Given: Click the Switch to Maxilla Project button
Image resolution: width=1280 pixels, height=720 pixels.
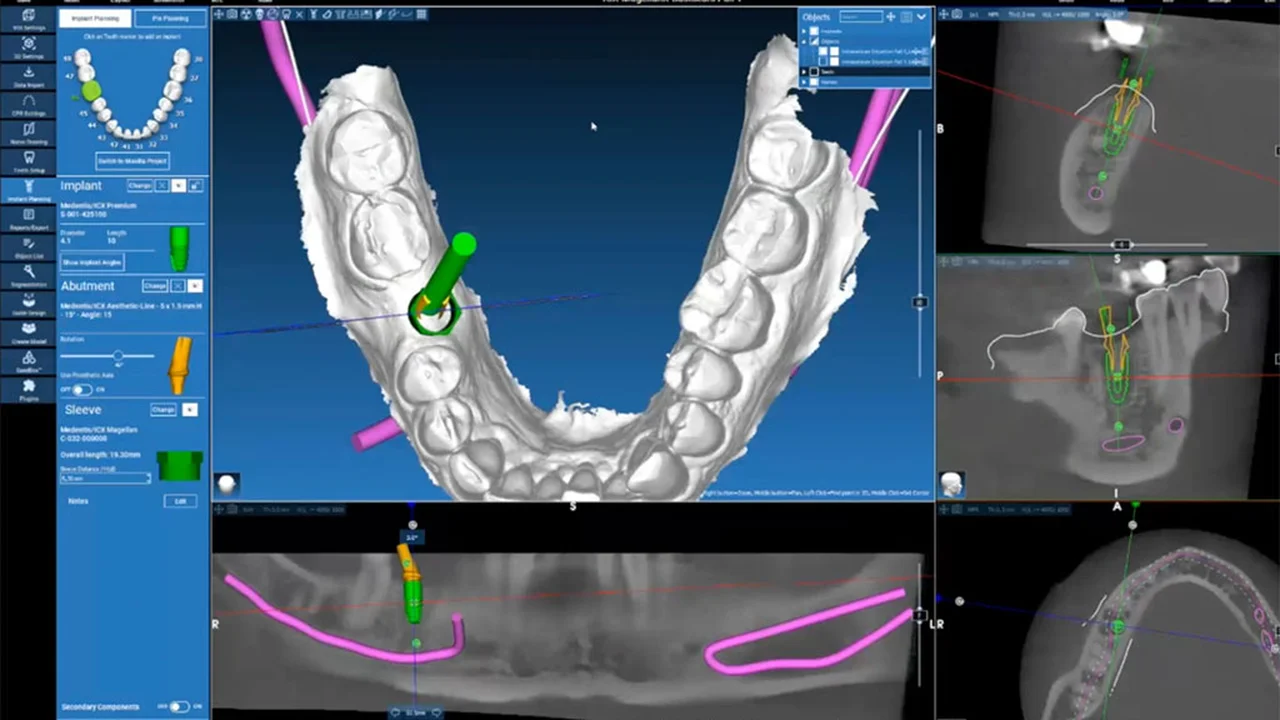Looking at the screenshot, I should point(132,161).
